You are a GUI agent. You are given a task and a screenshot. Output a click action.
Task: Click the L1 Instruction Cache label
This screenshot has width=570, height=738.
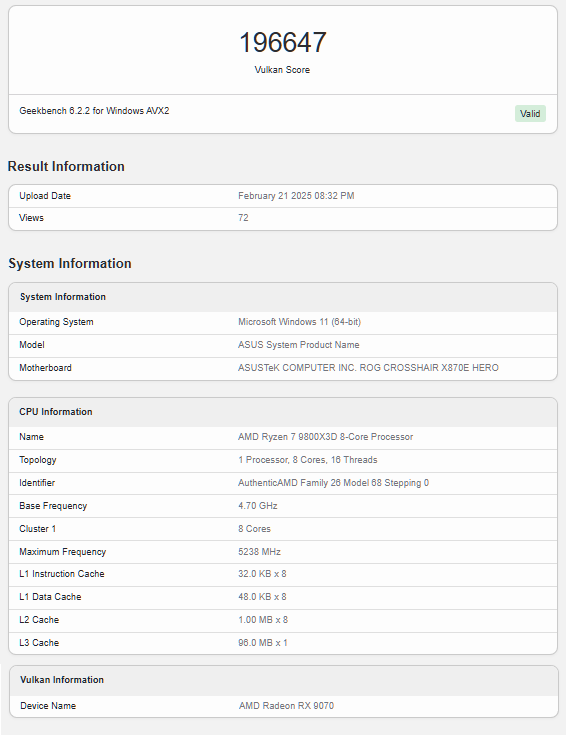(x=62, y=574)
